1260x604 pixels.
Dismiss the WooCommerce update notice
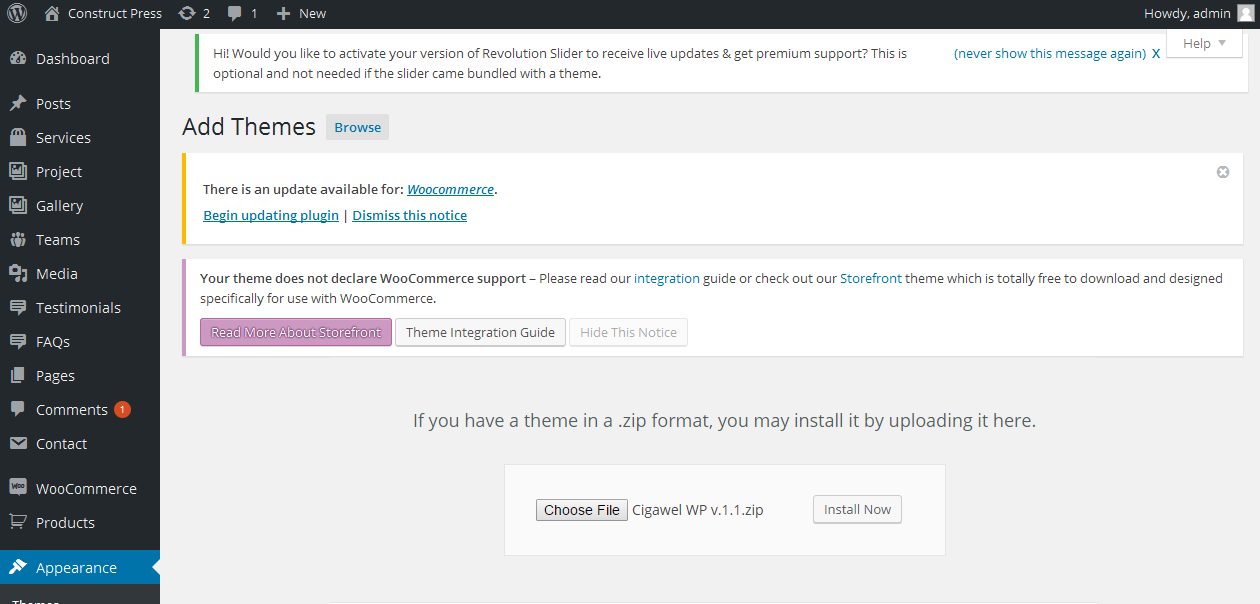(x=1222, y=172)
